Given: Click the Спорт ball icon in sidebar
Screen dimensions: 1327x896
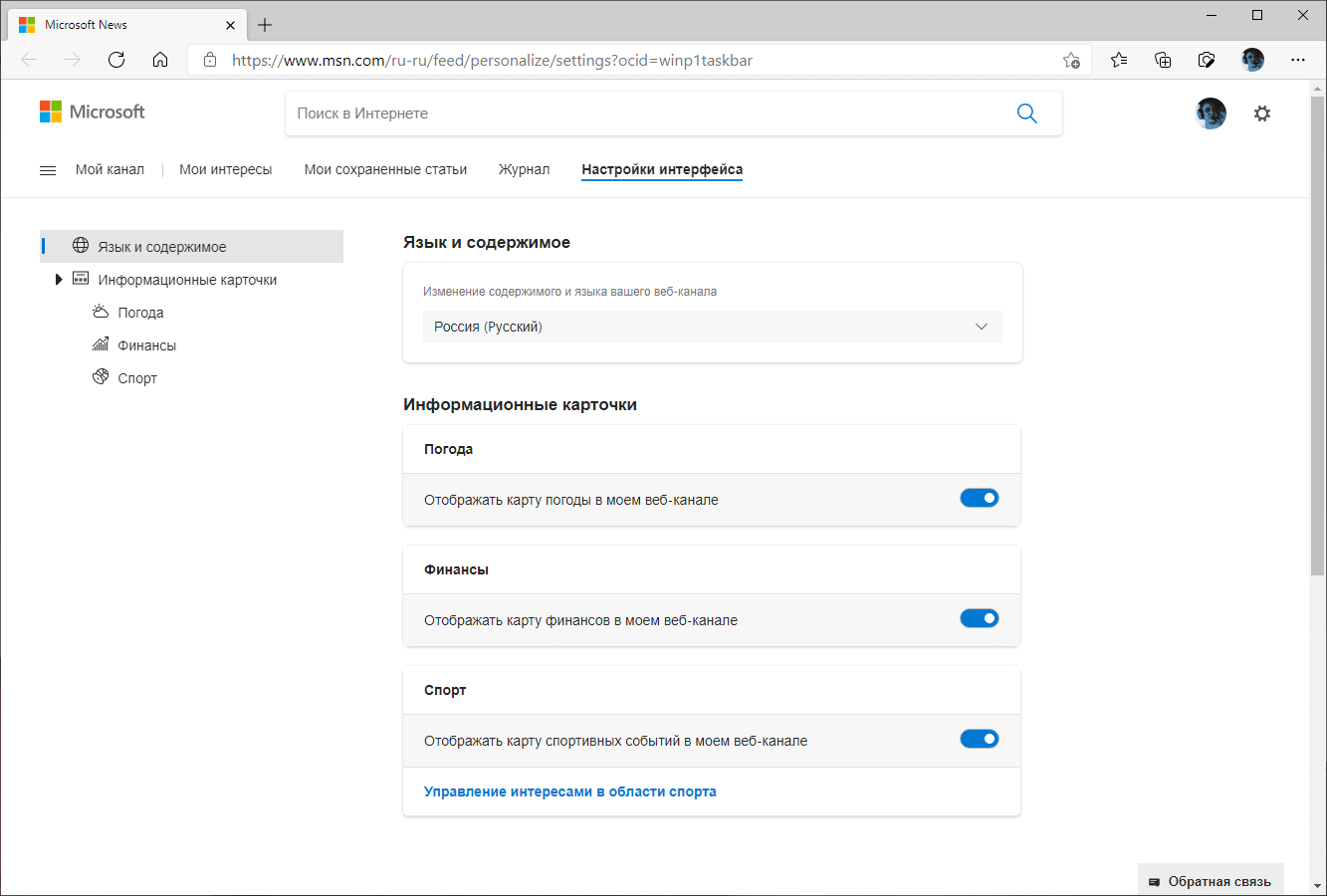Looking at the screenshot, I should 101,377.
